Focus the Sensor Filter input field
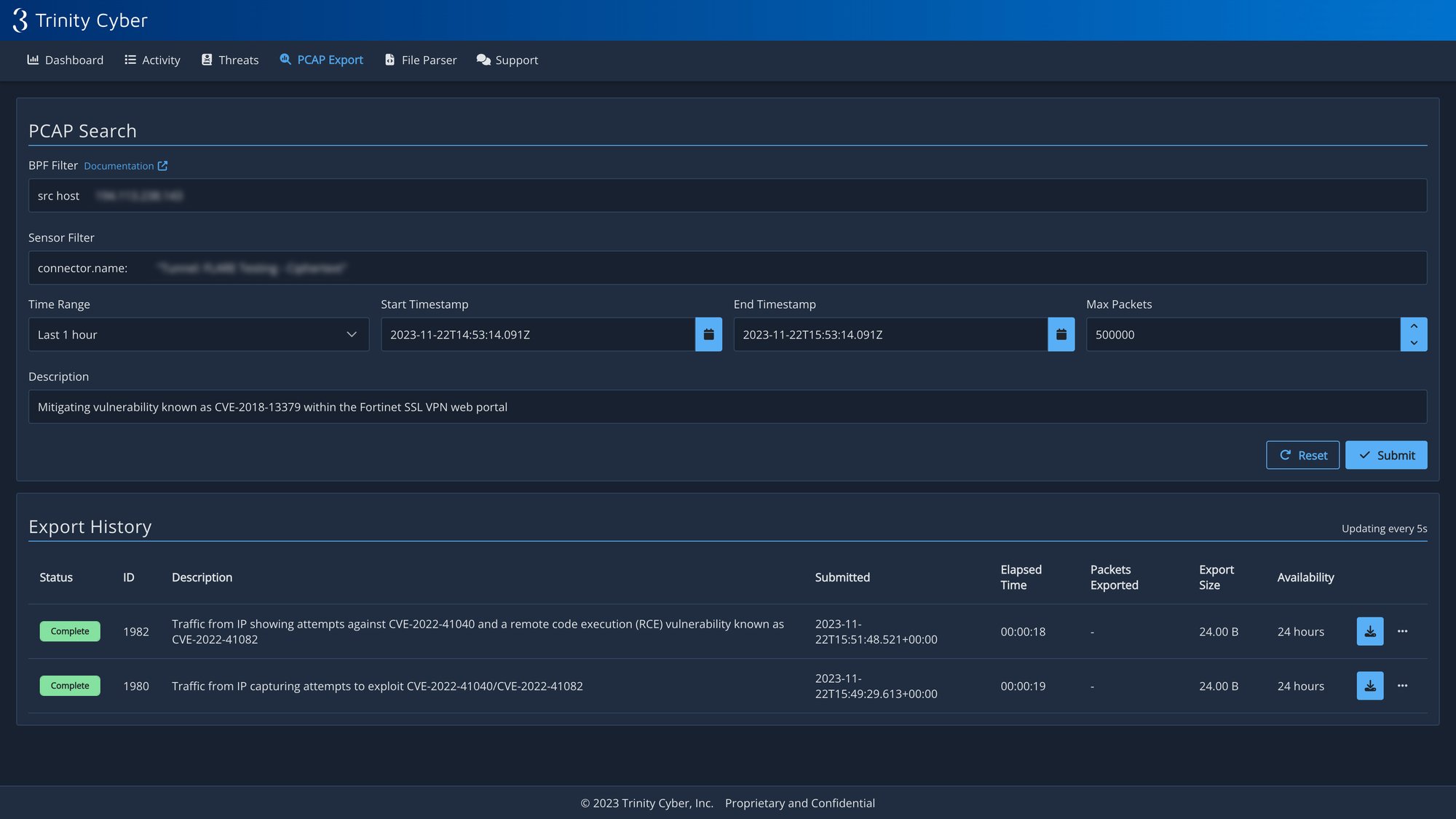1456x819 pixels. point(727,268)
